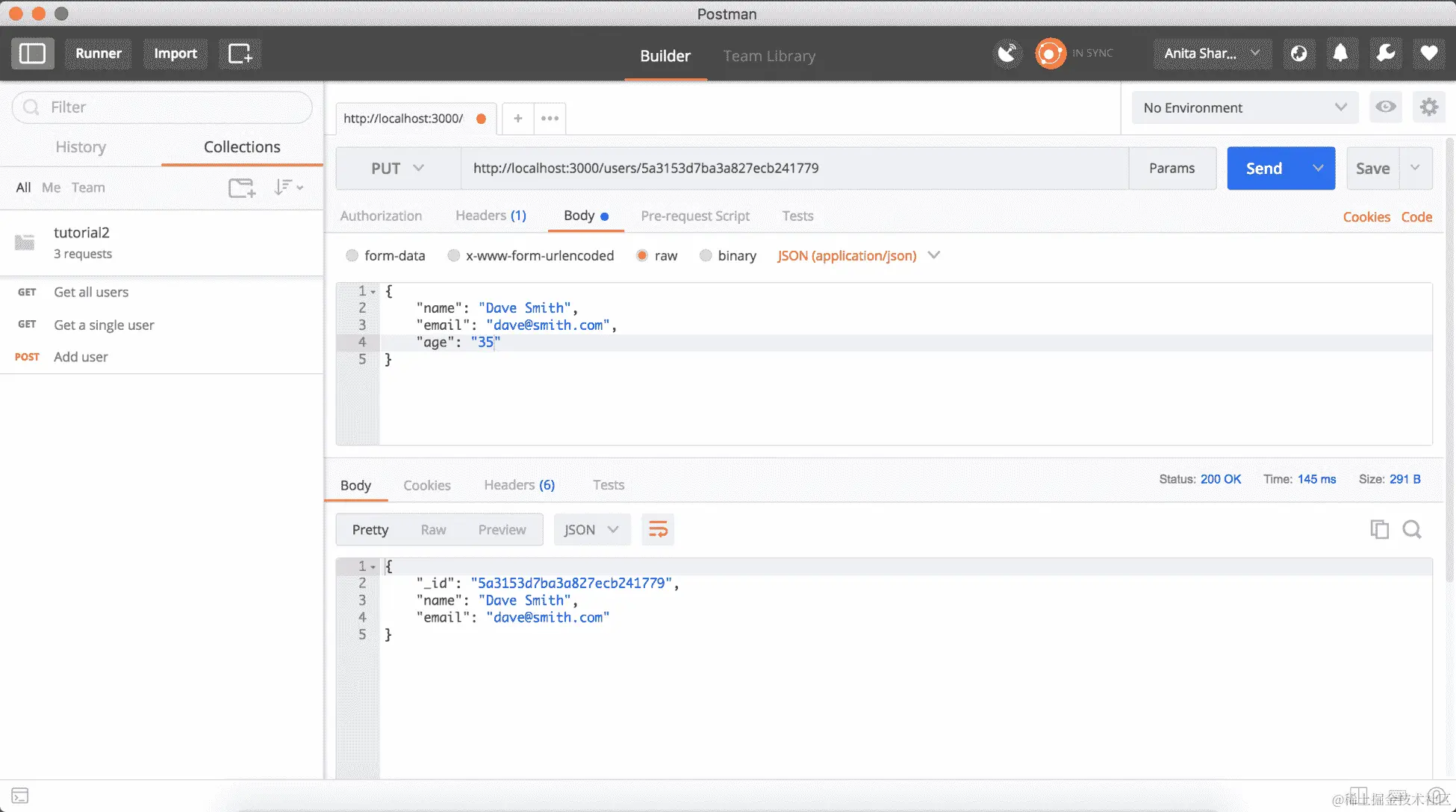The height and width of the screenshot is (812, 1456).
Task: Click the heart icon in header
Action: (x=1428, y=53)
